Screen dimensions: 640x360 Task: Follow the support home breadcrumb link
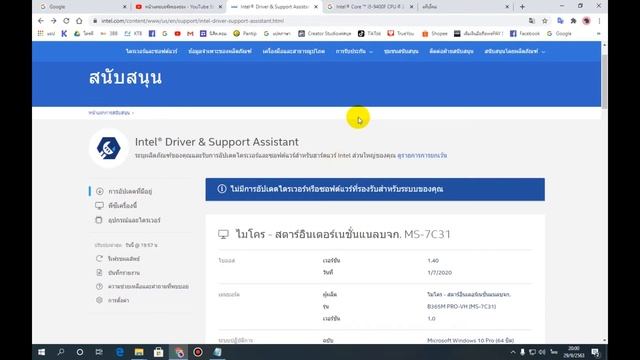[109, 113]
